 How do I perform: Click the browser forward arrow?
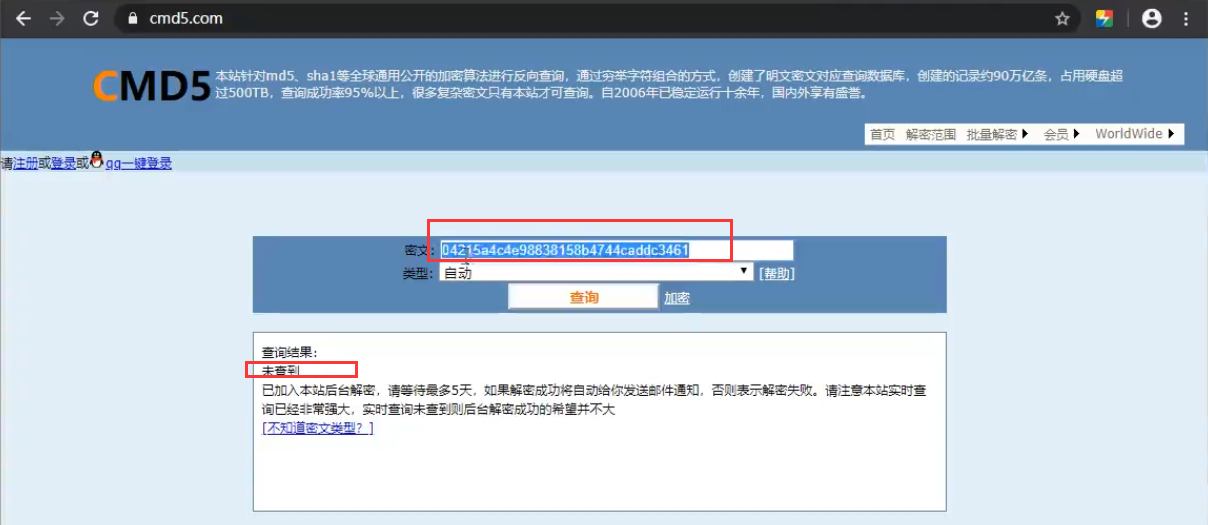pyautogui.click(x=57, y=18)
